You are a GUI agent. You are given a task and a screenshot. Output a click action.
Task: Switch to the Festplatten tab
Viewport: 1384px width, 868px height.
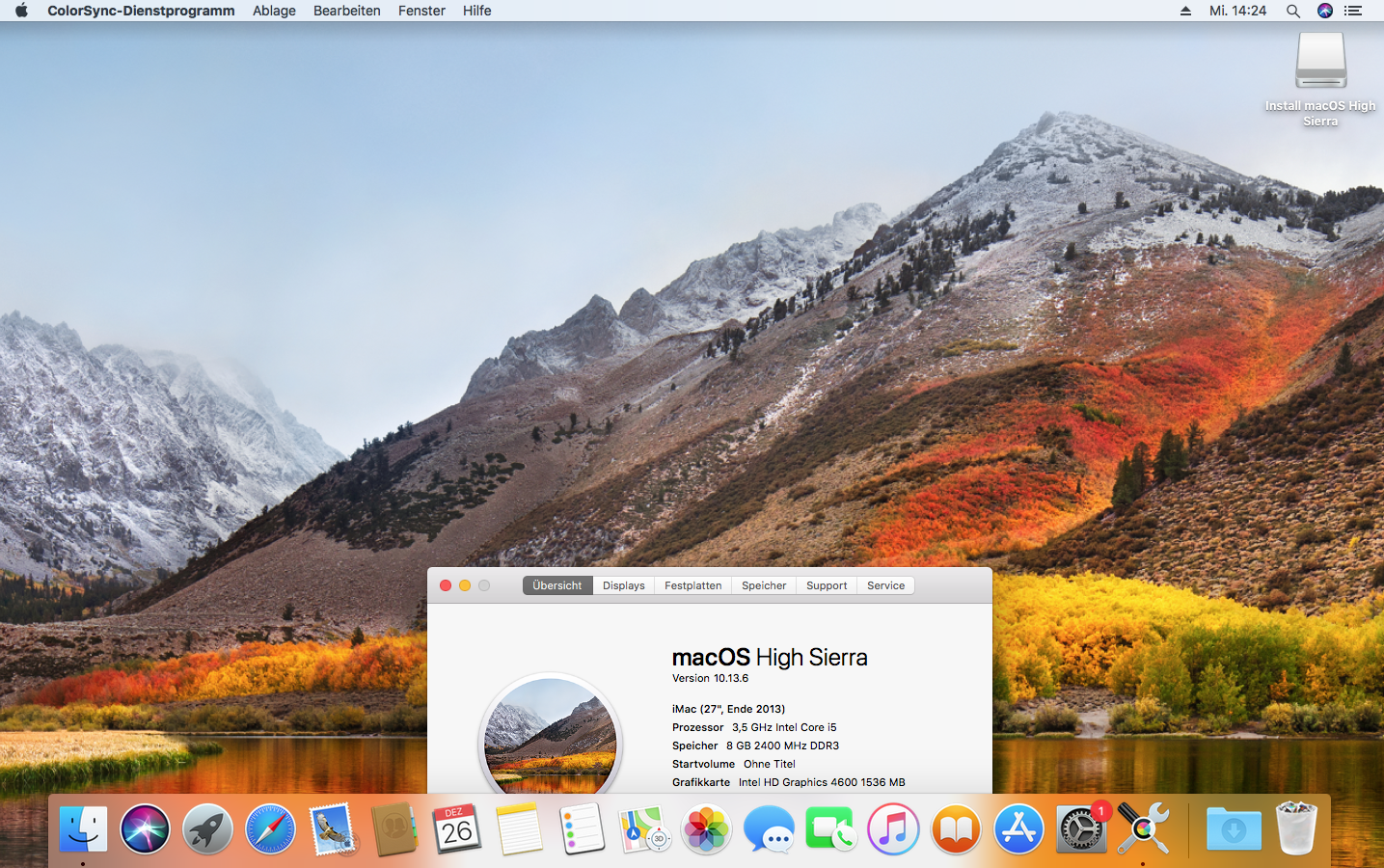click(693, 585)
